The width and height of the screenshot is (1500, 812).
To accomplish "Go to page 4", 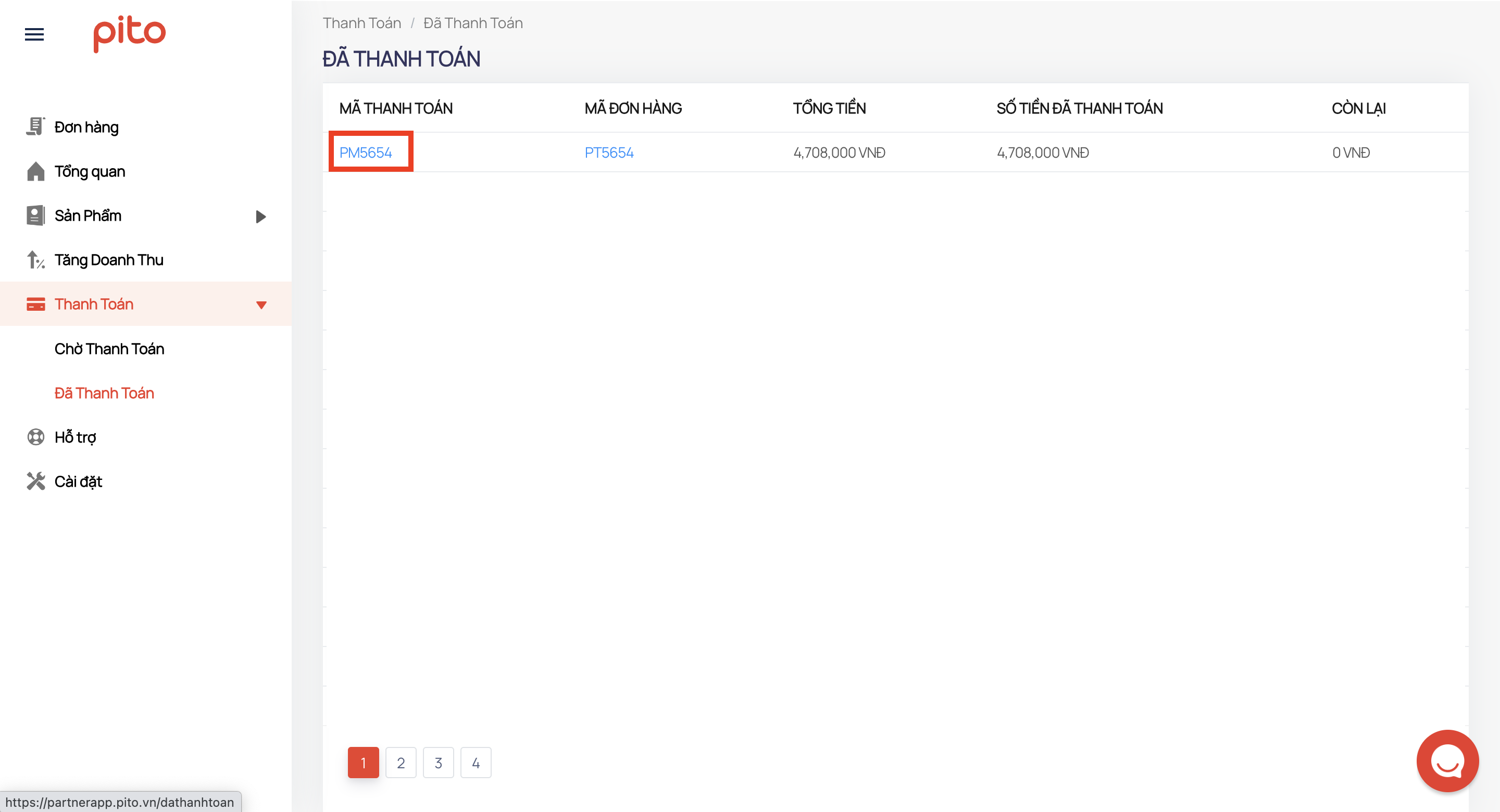I will coord(476,763).
